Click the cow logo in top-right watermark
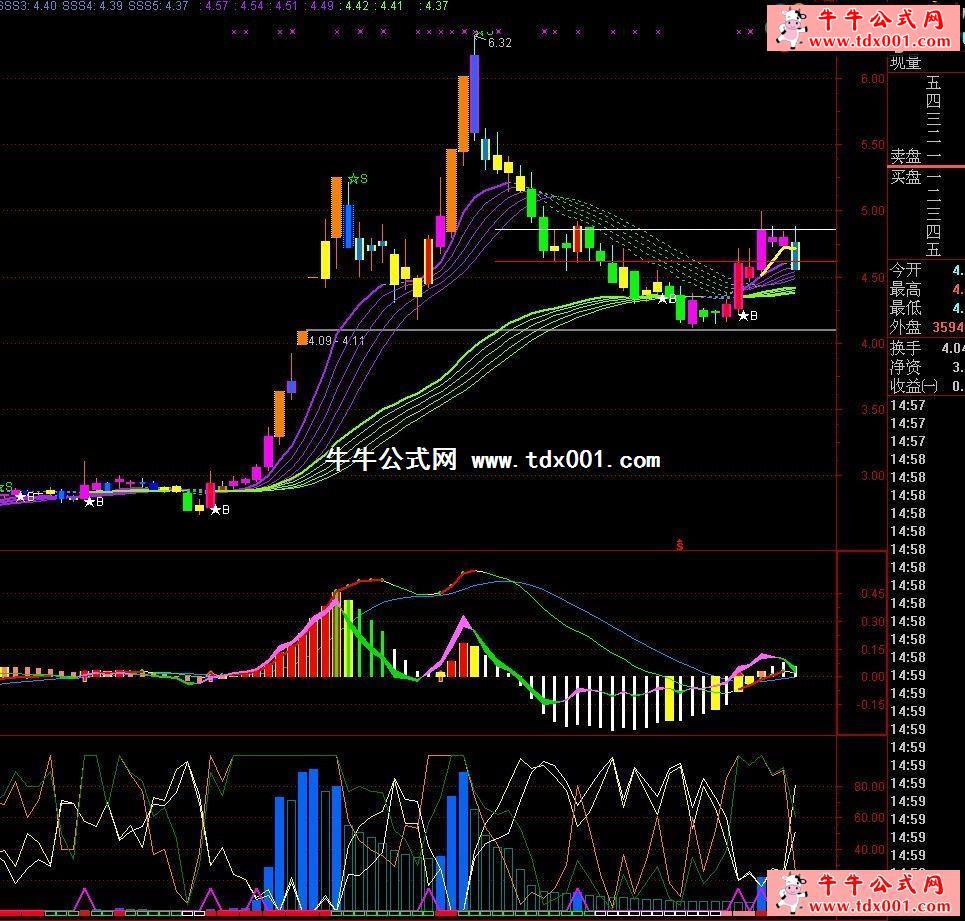The image size is (965, 921). (791, 27)
